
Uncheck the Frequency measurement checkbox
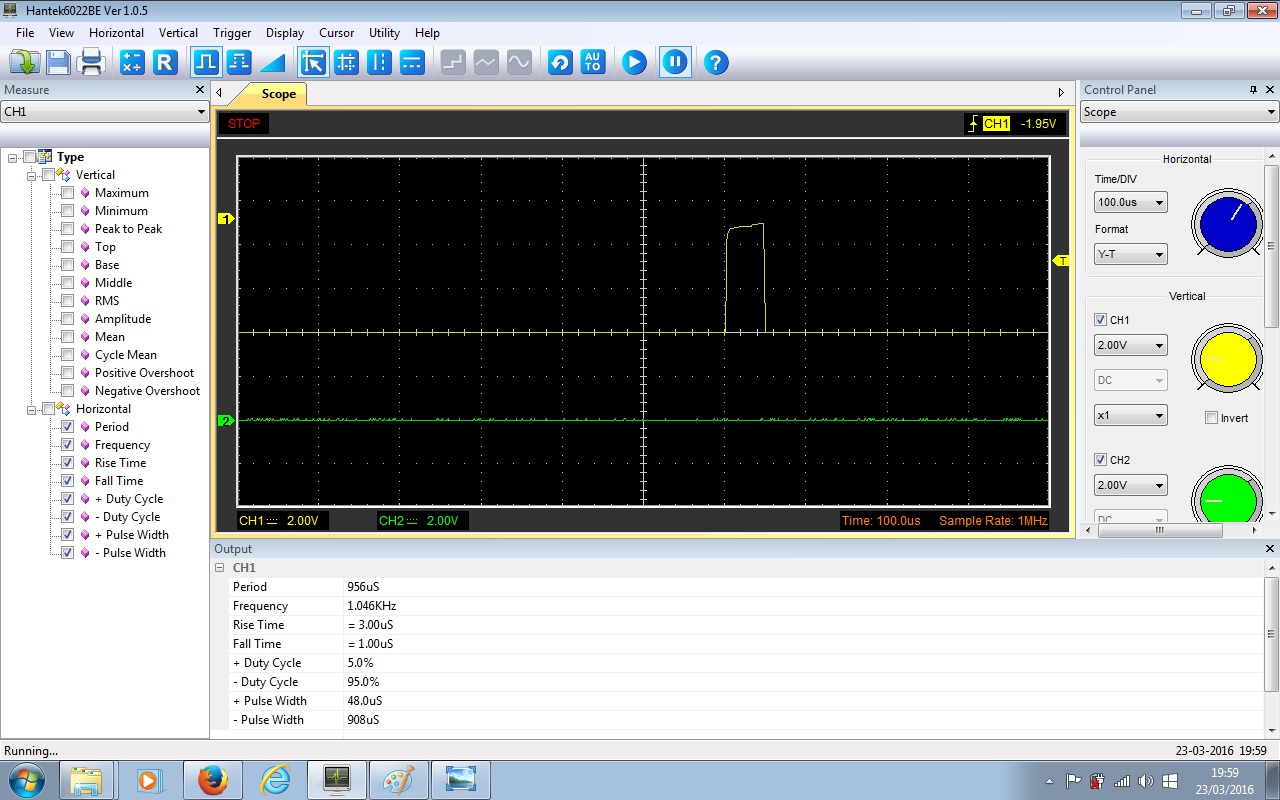[68, 445]
